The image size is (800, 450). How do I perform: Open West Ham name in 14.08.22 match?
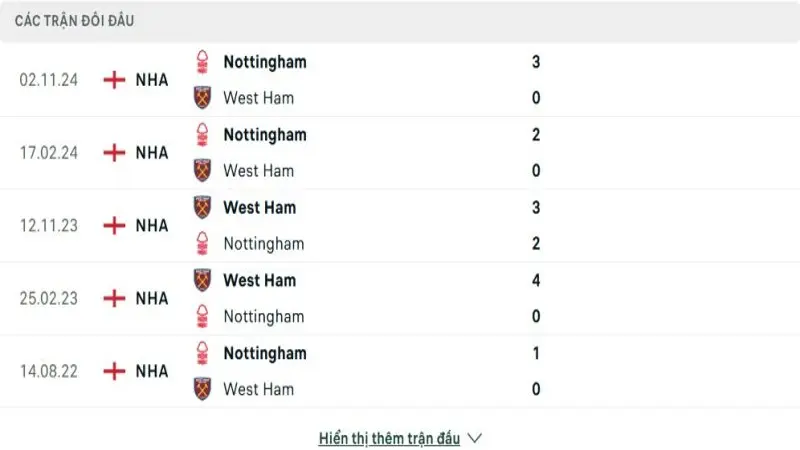(259, 389)
